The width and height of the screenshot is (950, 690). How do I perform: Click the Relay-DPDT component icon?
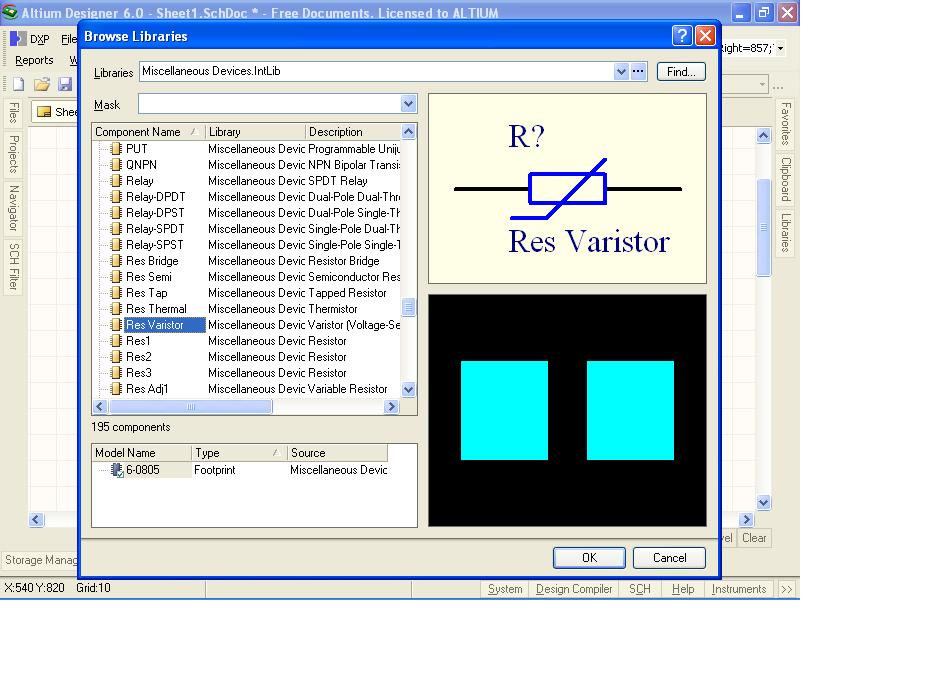116,197
